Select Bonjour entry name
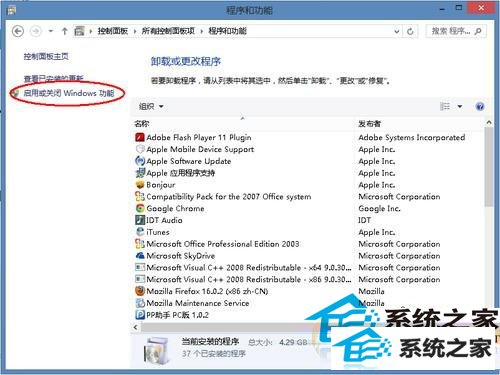500x375 pixels. click(161, 185)
